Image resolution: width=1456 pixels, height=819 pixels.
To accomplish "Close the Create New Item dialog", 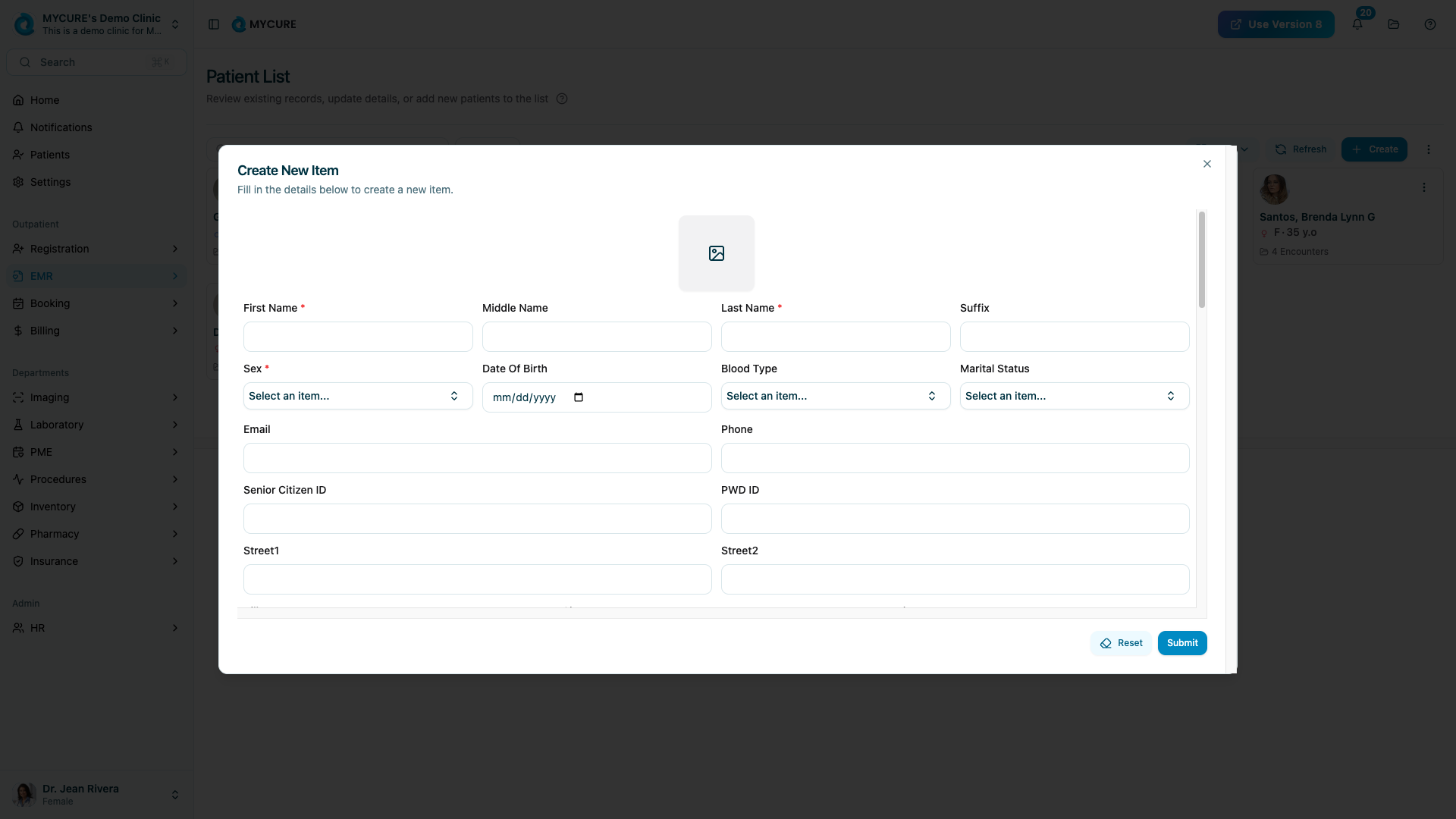I will pyautogui.click(x=1207, y=164).
